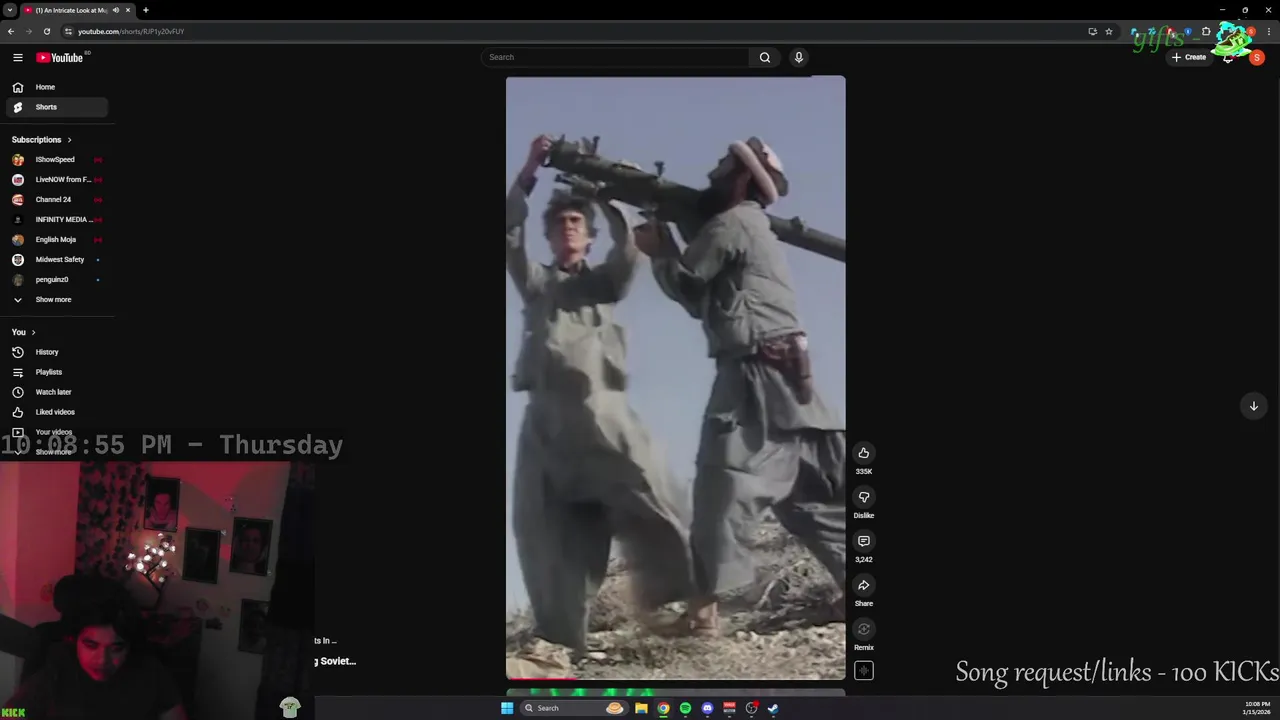
Task: Open IShowSpeed subscription channel
Action: pyautogui.click(x=57, y=160)
